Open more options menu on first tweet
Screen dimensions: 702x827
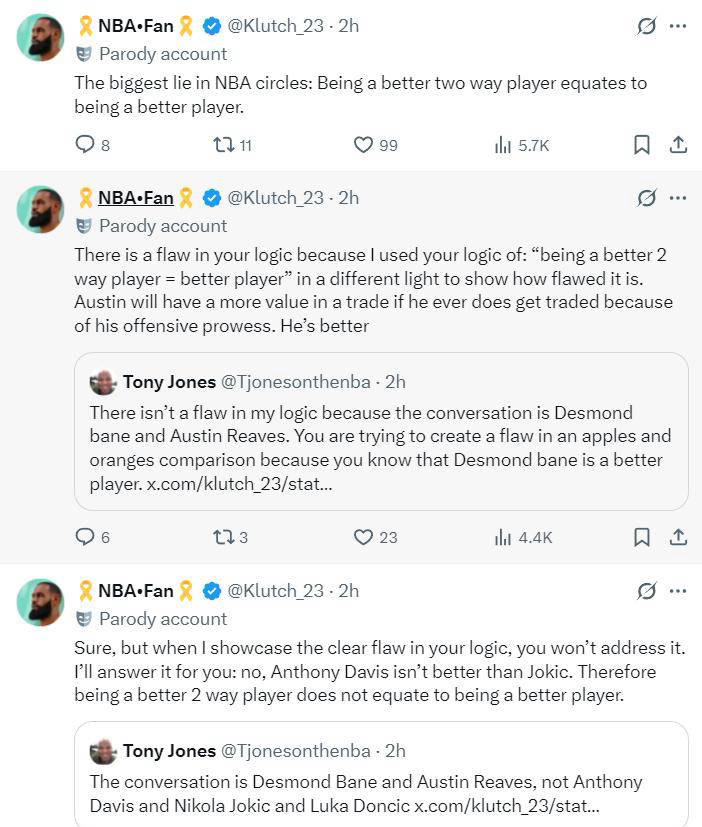click(678, 26)
